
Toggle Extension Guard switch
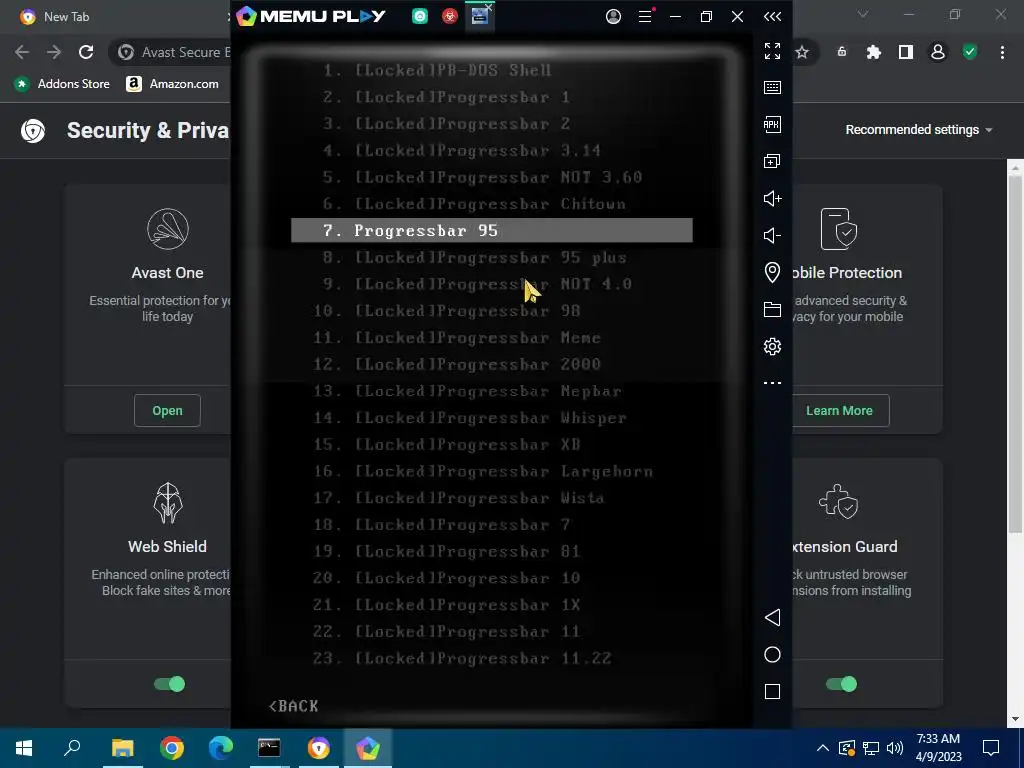point(841,684)
